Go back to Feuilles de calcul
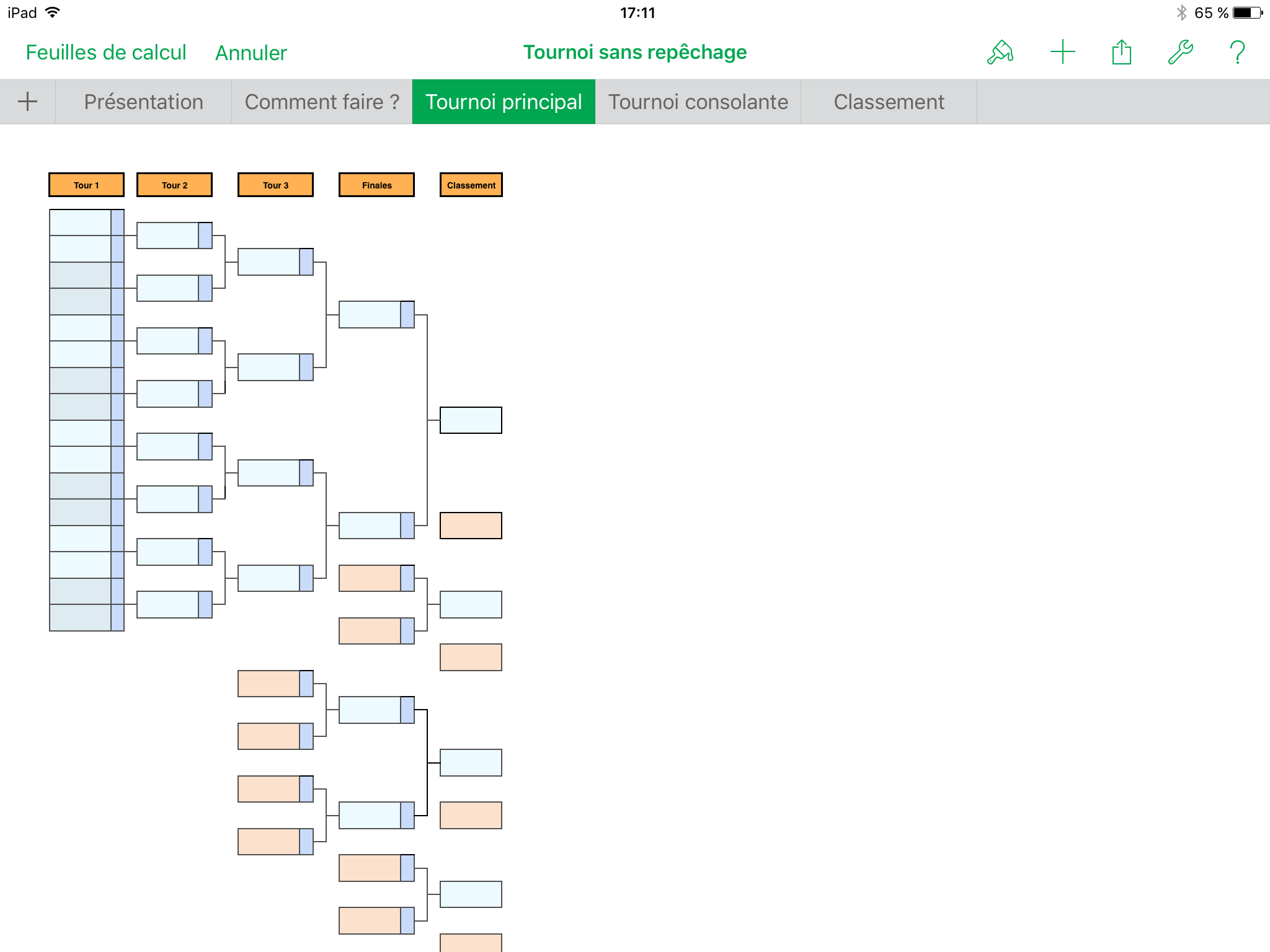 (106, 53)
